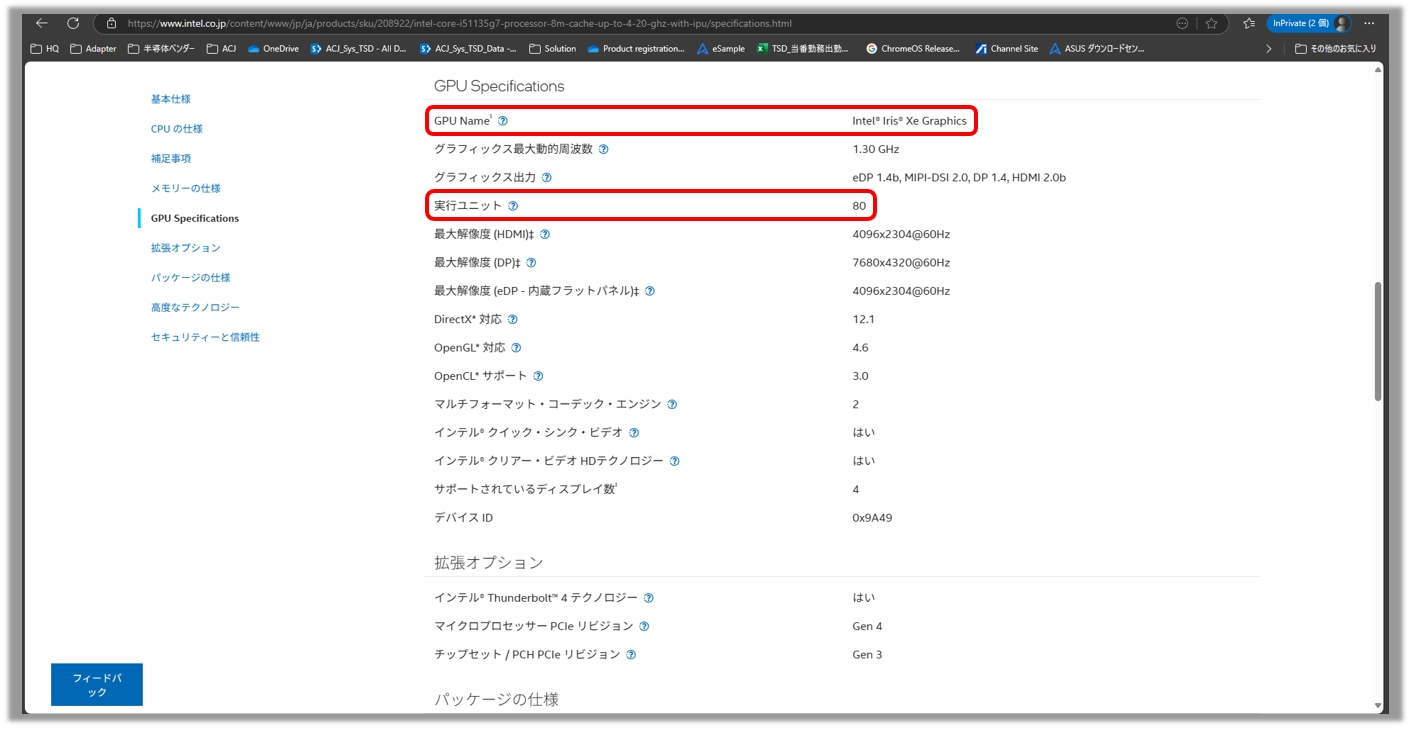Open ACJ_Sys_TSD_Data bookmark
The height and width of the screenshot is (730, 1413).
coord(468,48)
